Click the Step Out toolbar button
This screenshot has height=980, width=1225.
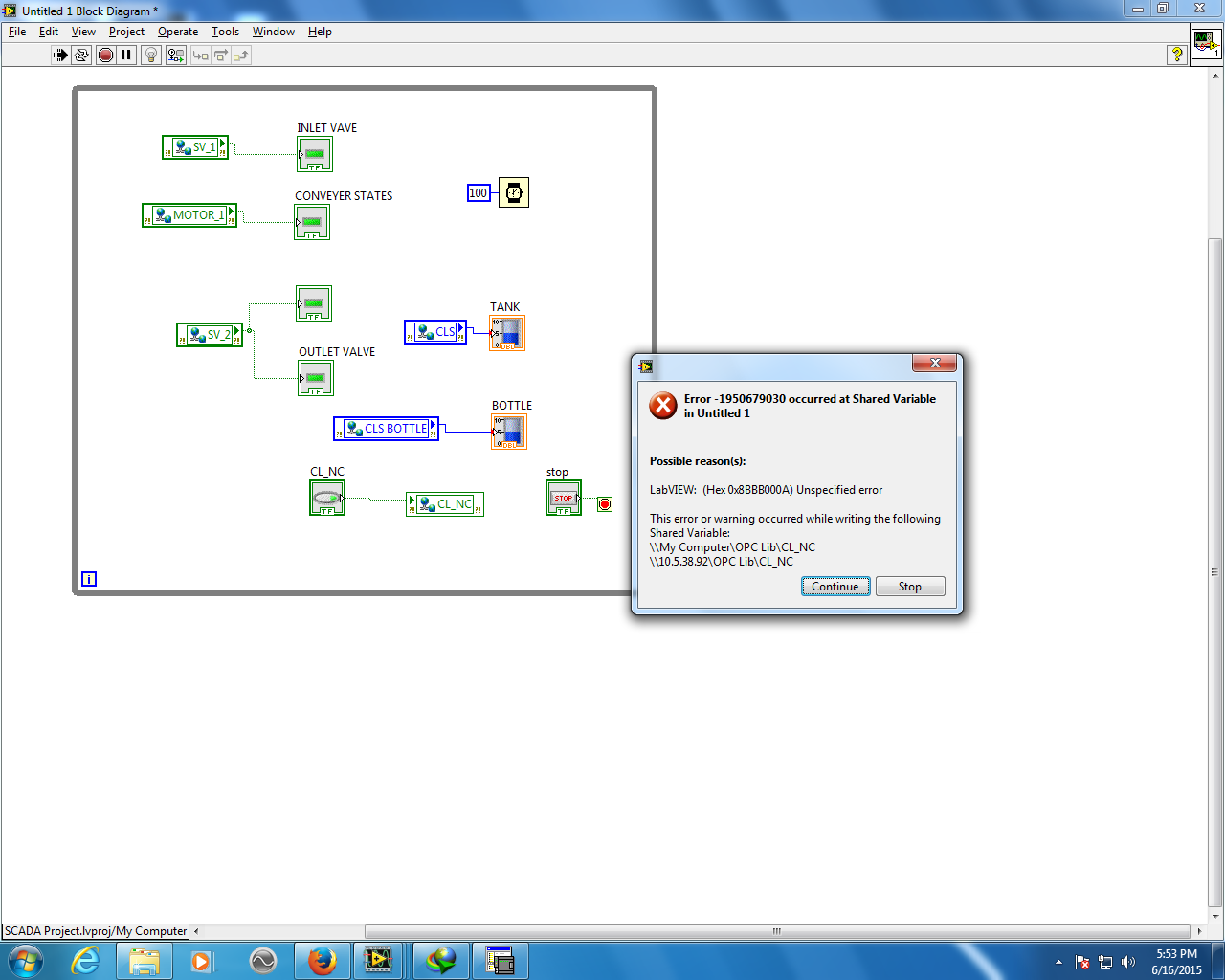241,56
